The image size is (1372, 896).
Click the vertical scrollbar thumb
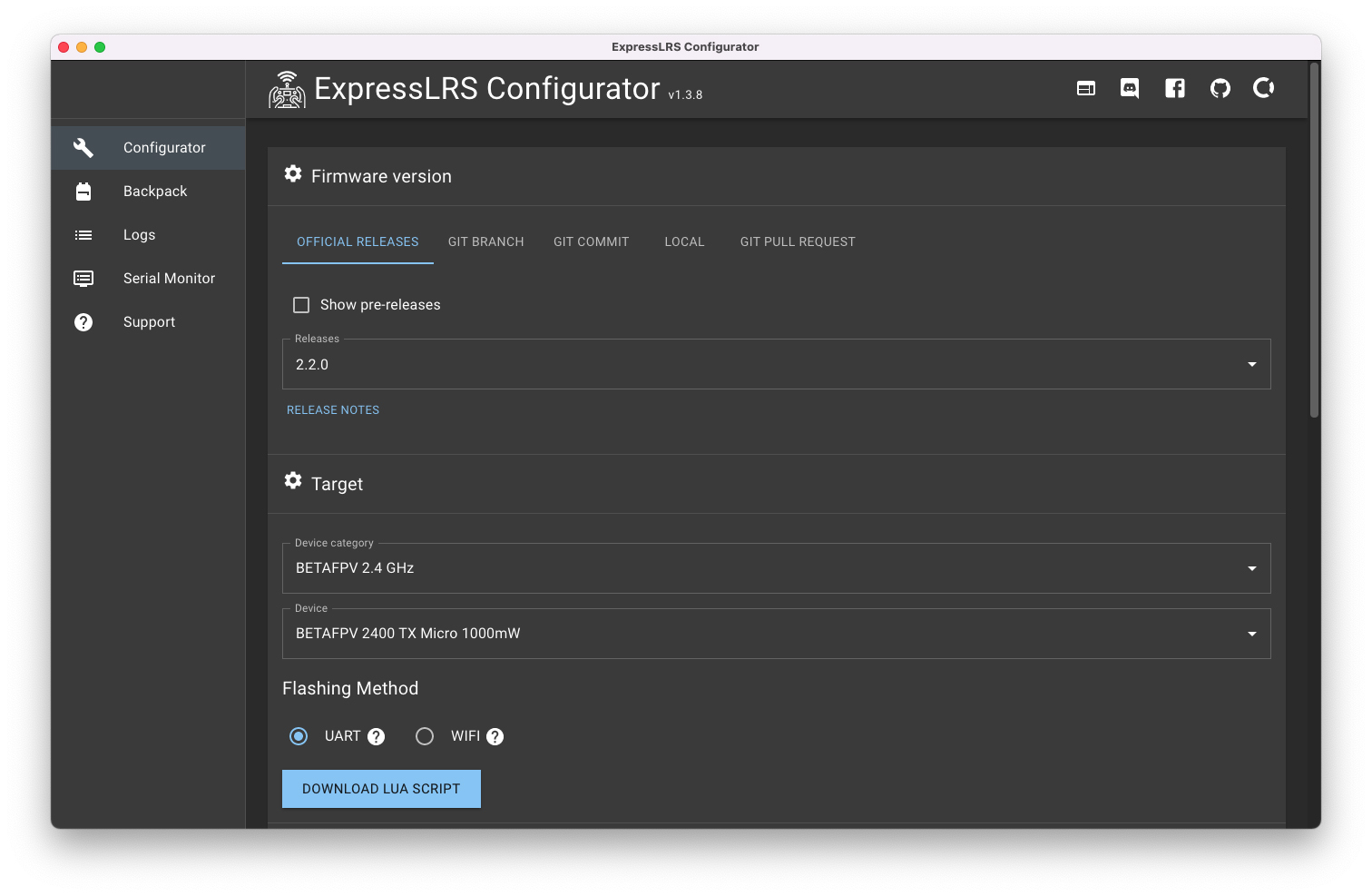pyautogui.click(x=1314, y=241)
